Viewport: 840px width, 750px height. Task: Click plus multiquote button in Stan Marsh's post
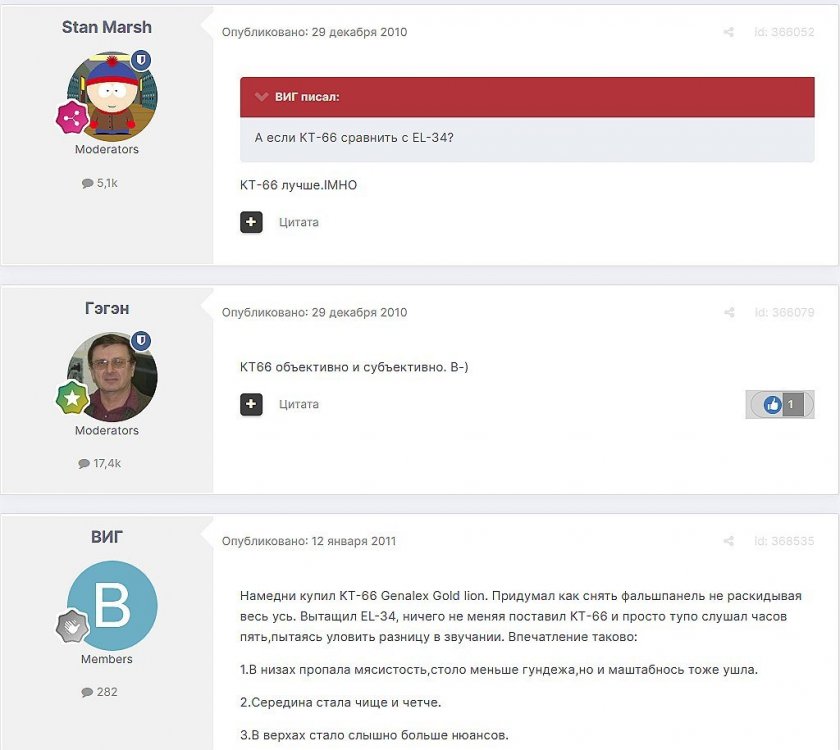251,222
